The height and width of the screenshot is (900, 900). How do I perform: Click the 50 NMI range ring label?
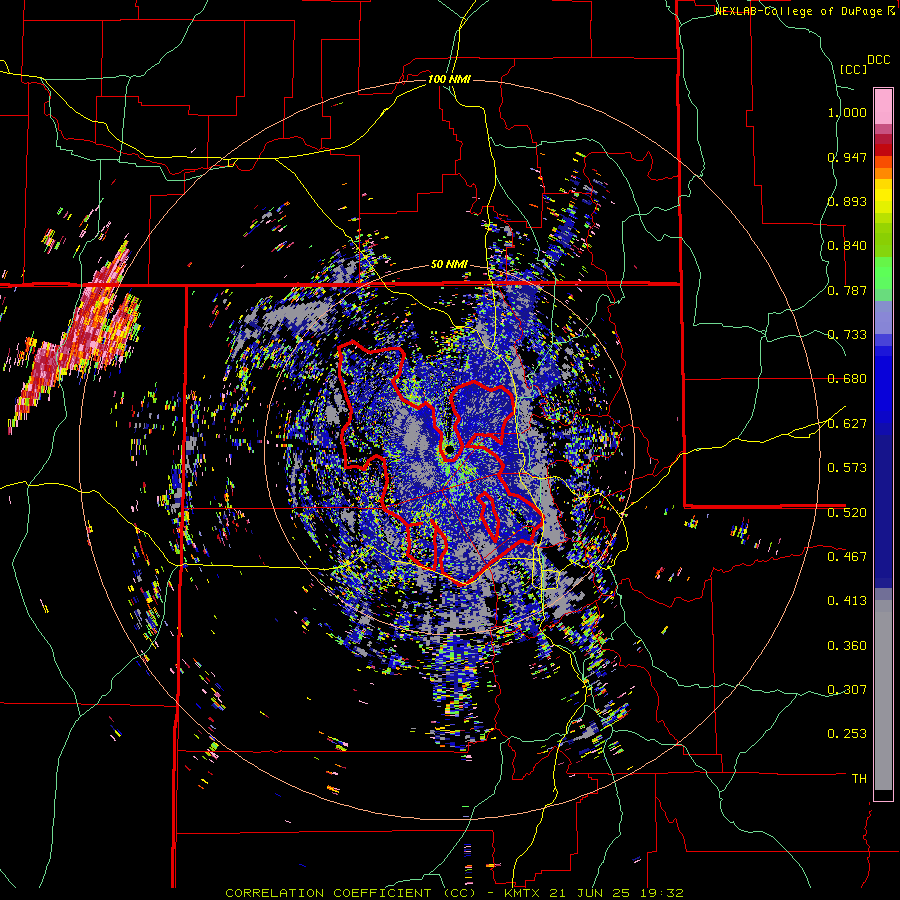(449, 265)
